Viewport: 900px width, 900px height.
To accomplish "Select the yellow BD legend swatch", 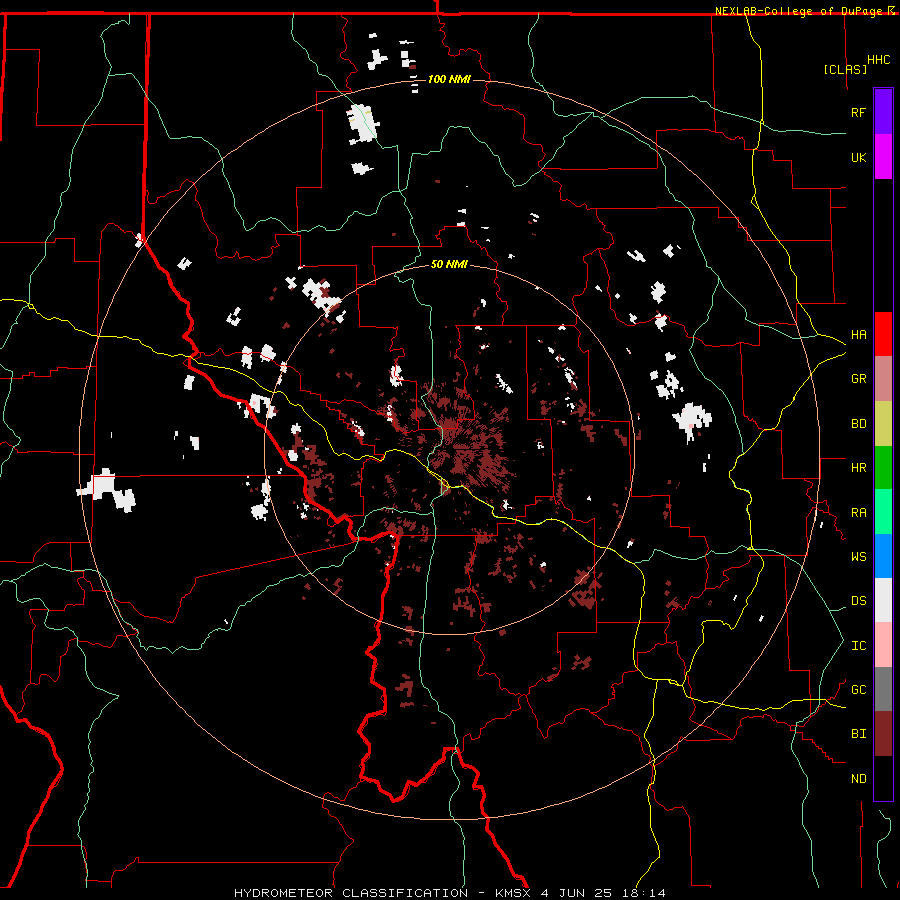I will pyautogui.click(x=883, y=424).
